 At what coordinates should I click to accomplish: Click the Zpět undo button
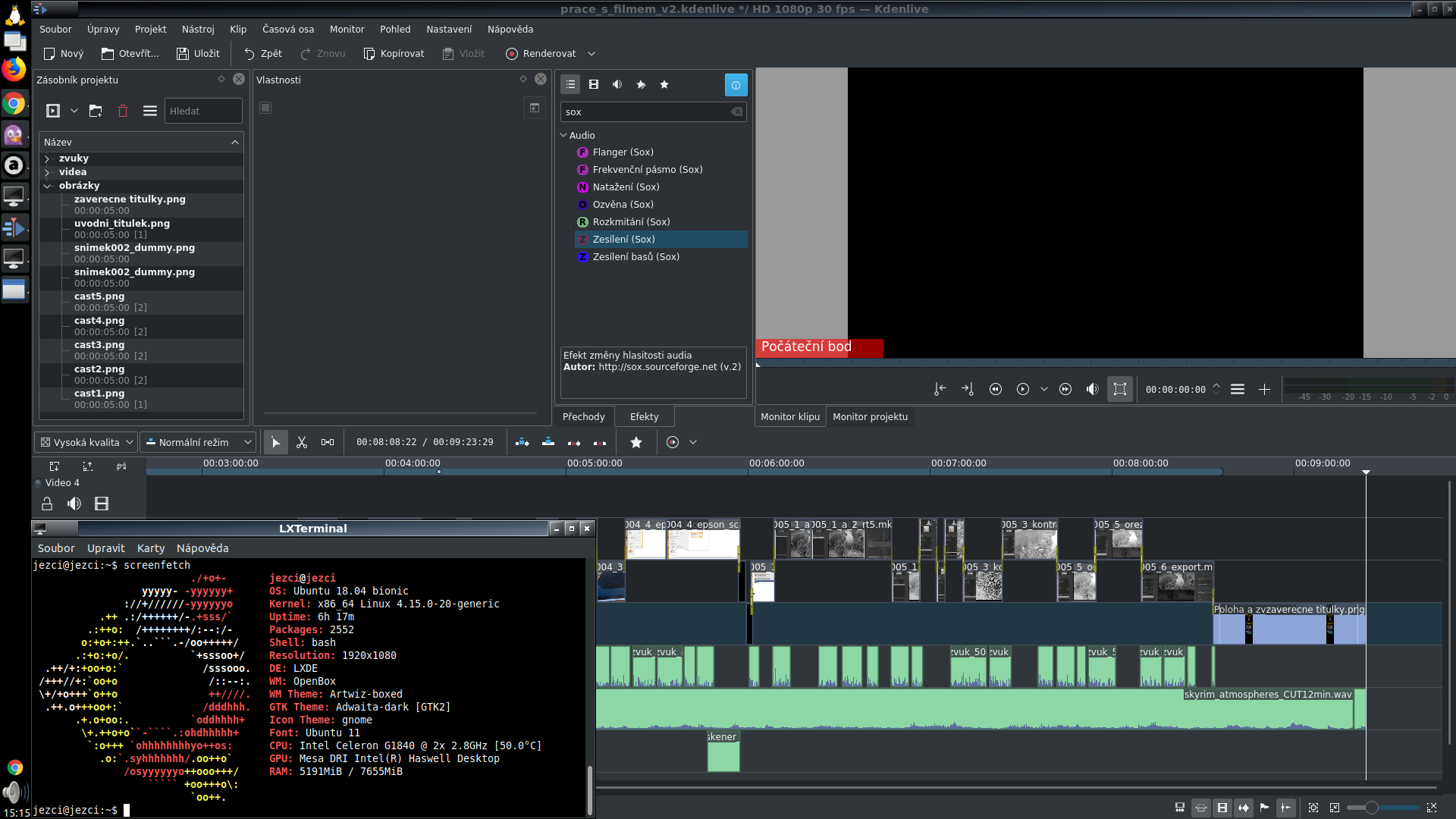point(262,54)
